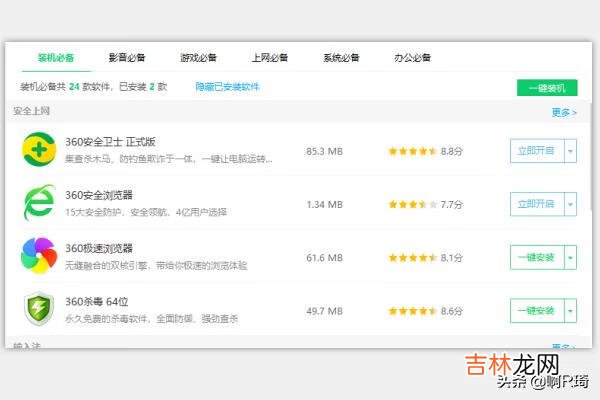This screenshot has width=600, height=400.
Task: Click the 360安全浏览器 app icon
Action: pos(39,202)
